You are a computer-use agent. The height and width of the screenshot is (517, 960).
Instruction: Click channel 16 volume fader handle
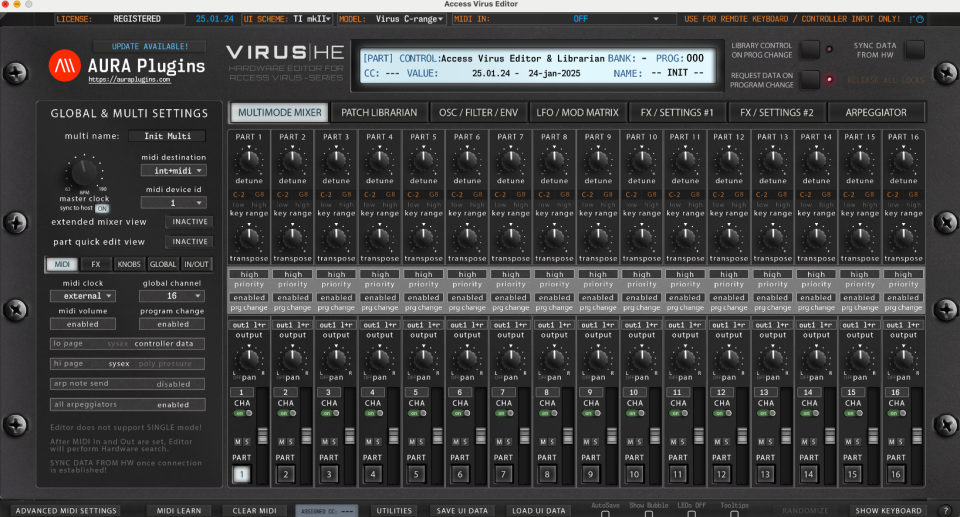[917, 435]
